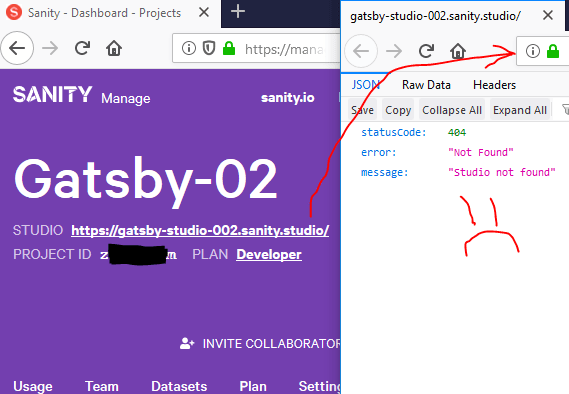The image size is (569, 394).
Task: Click the Gatsby-02 project title
Action: coord(145,180)
